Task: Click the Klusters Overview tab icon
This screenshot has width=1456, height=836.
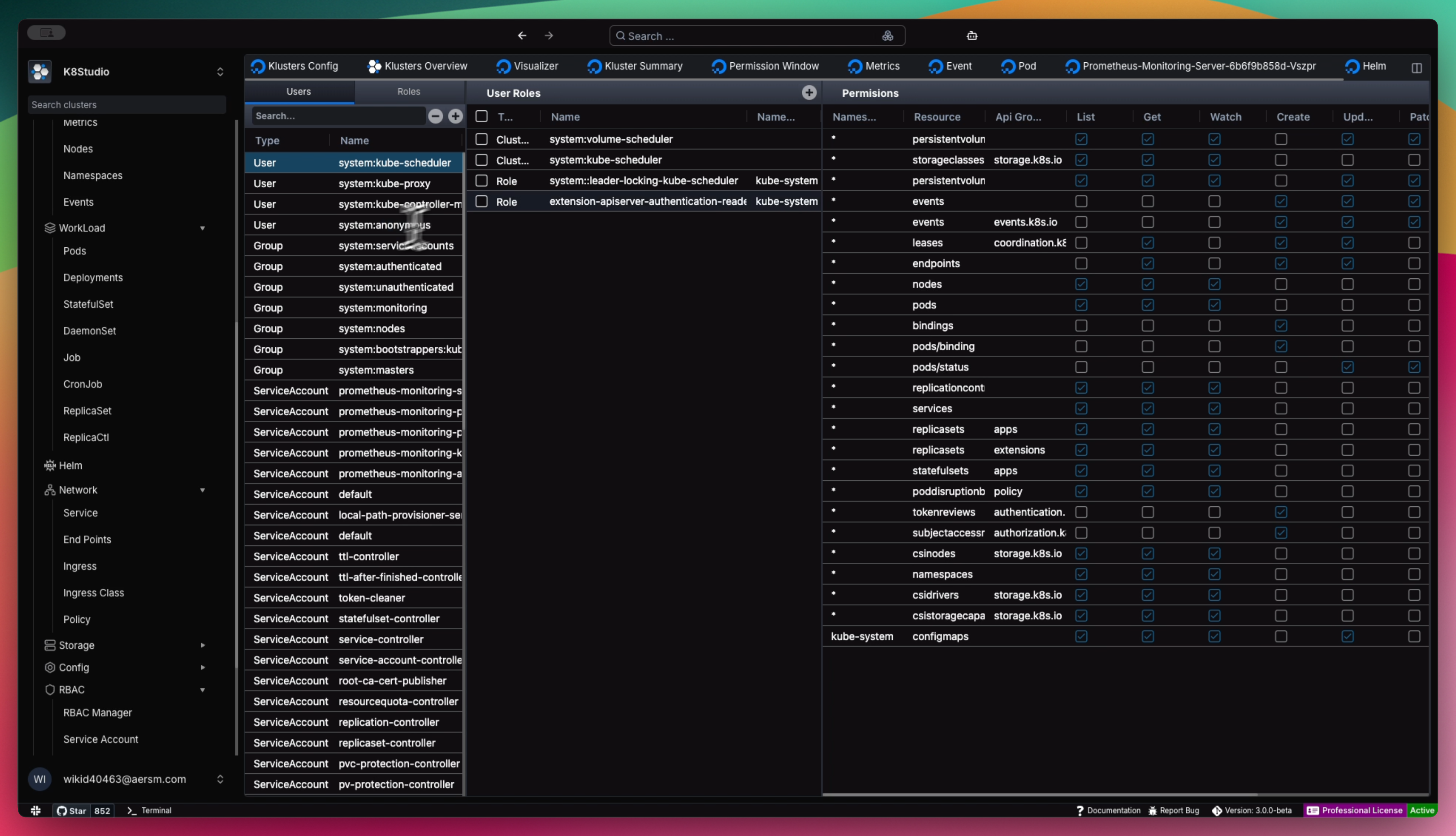Action: point(374,67)
